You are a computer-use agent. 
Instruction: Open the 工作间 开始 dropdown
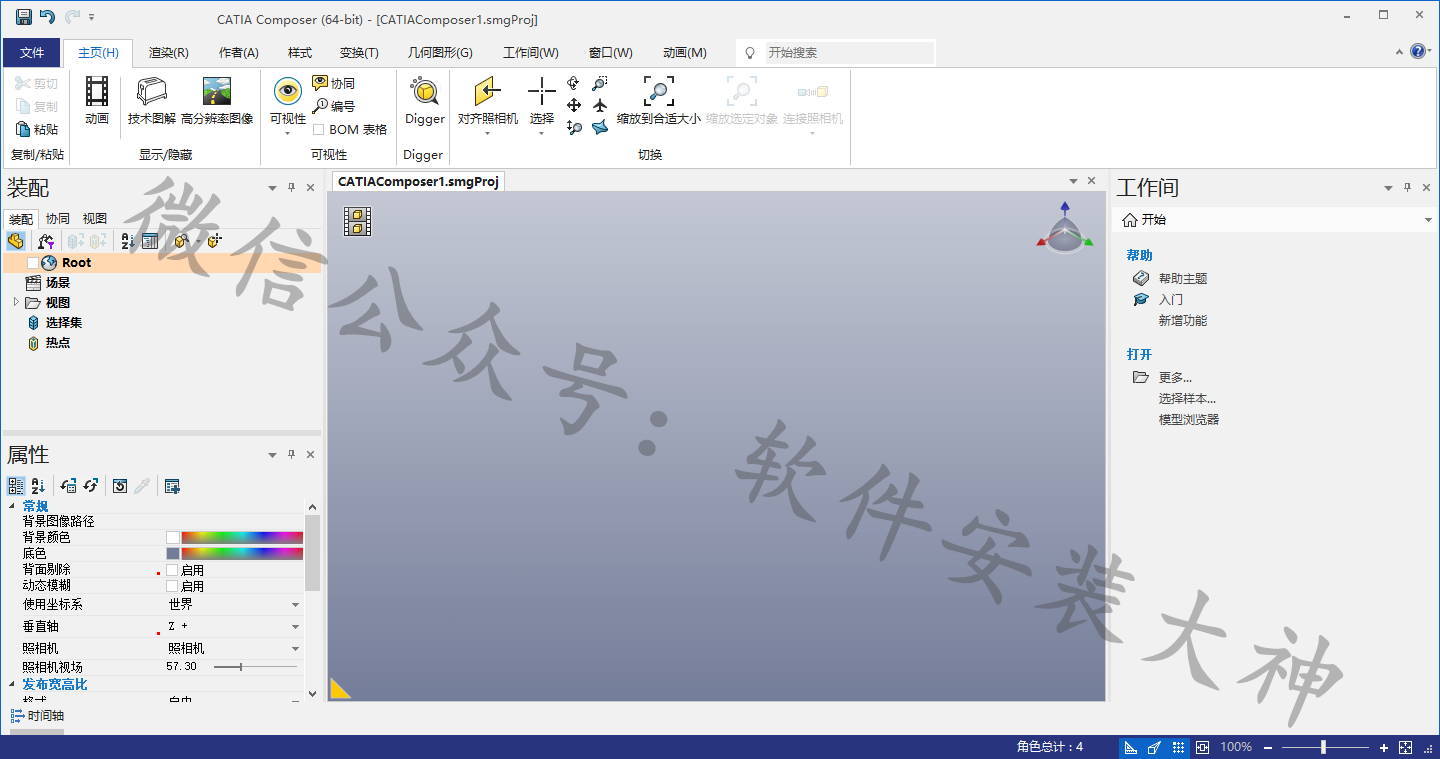point(1428,220)
